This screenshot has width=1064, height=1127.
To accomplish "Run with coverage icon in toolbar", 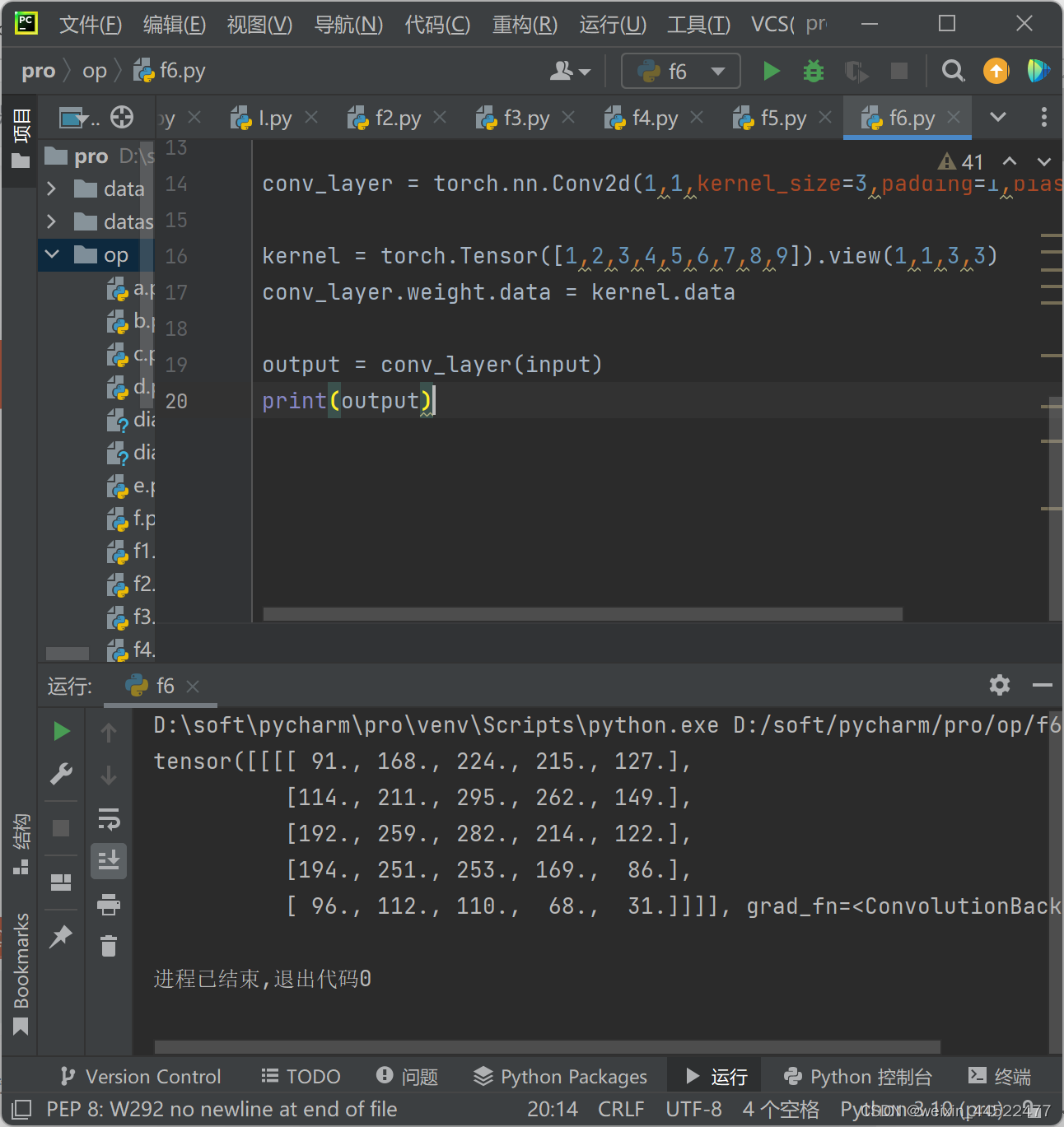I will coord(856,72).
